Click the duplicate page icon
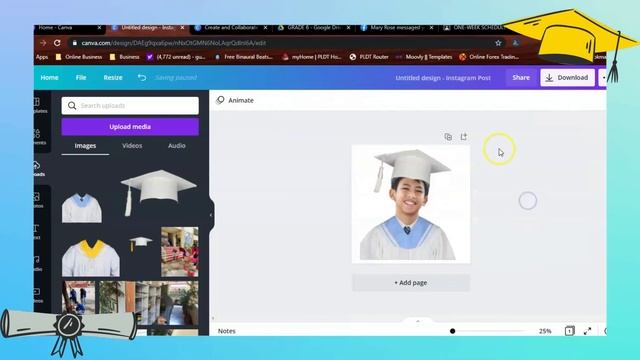640x360 pixels. click(448, 137)
